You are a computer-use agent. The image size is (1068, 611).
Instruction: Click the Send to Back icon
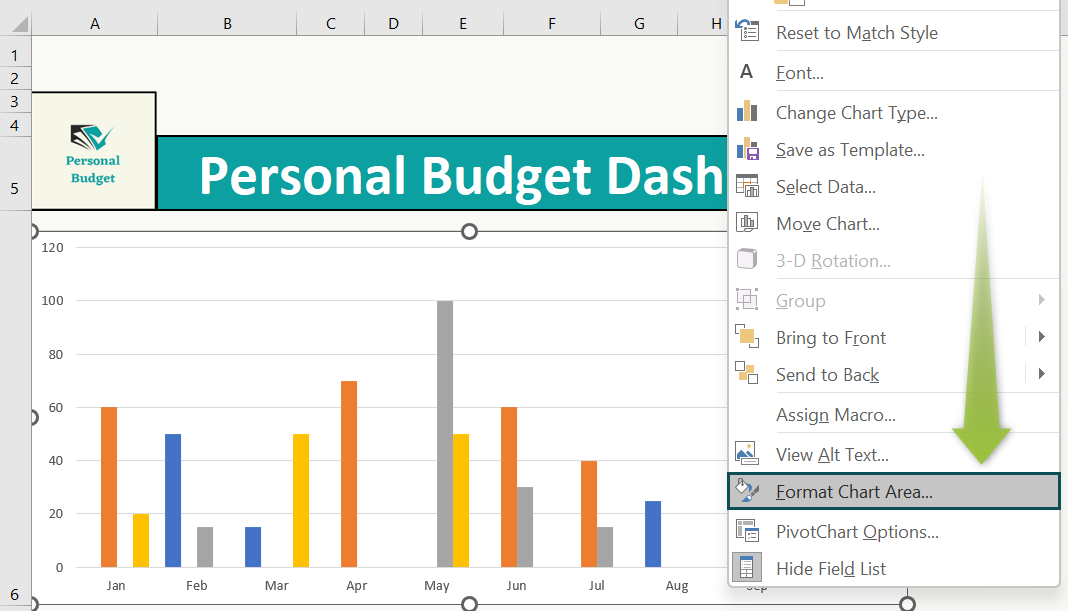pyautogui.click(x=747, y=373)
